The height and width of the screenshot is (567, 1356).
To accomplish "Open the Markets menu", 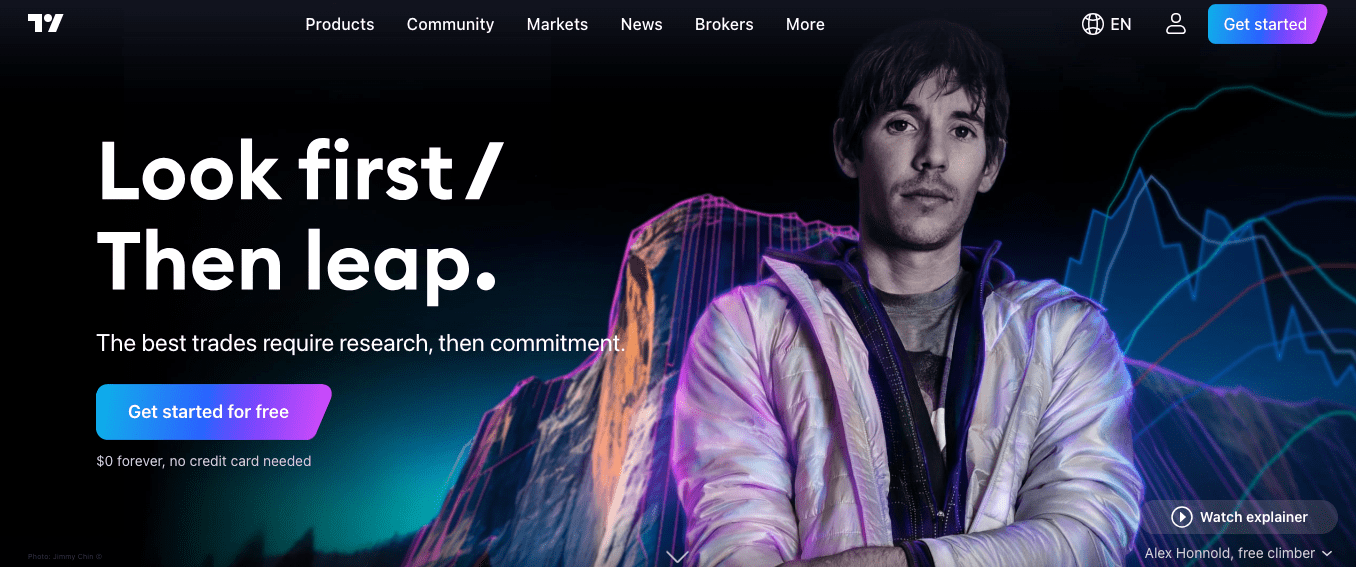I will pos(557,24).
